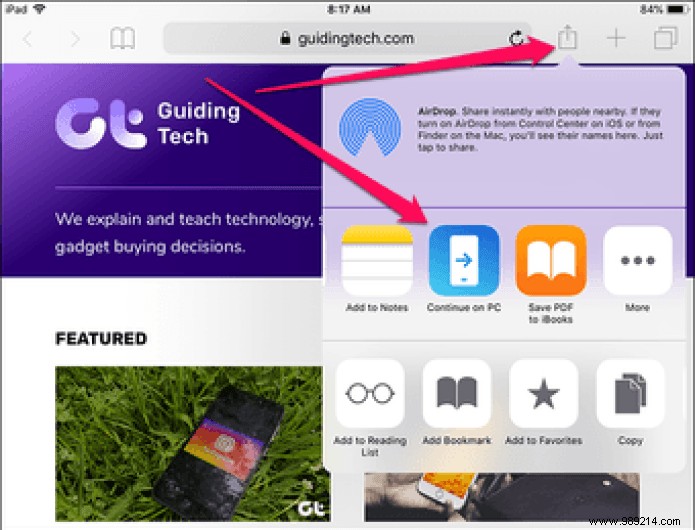
Task: Open the Guiding Tech logo link
Action: [x=148, y=124]
